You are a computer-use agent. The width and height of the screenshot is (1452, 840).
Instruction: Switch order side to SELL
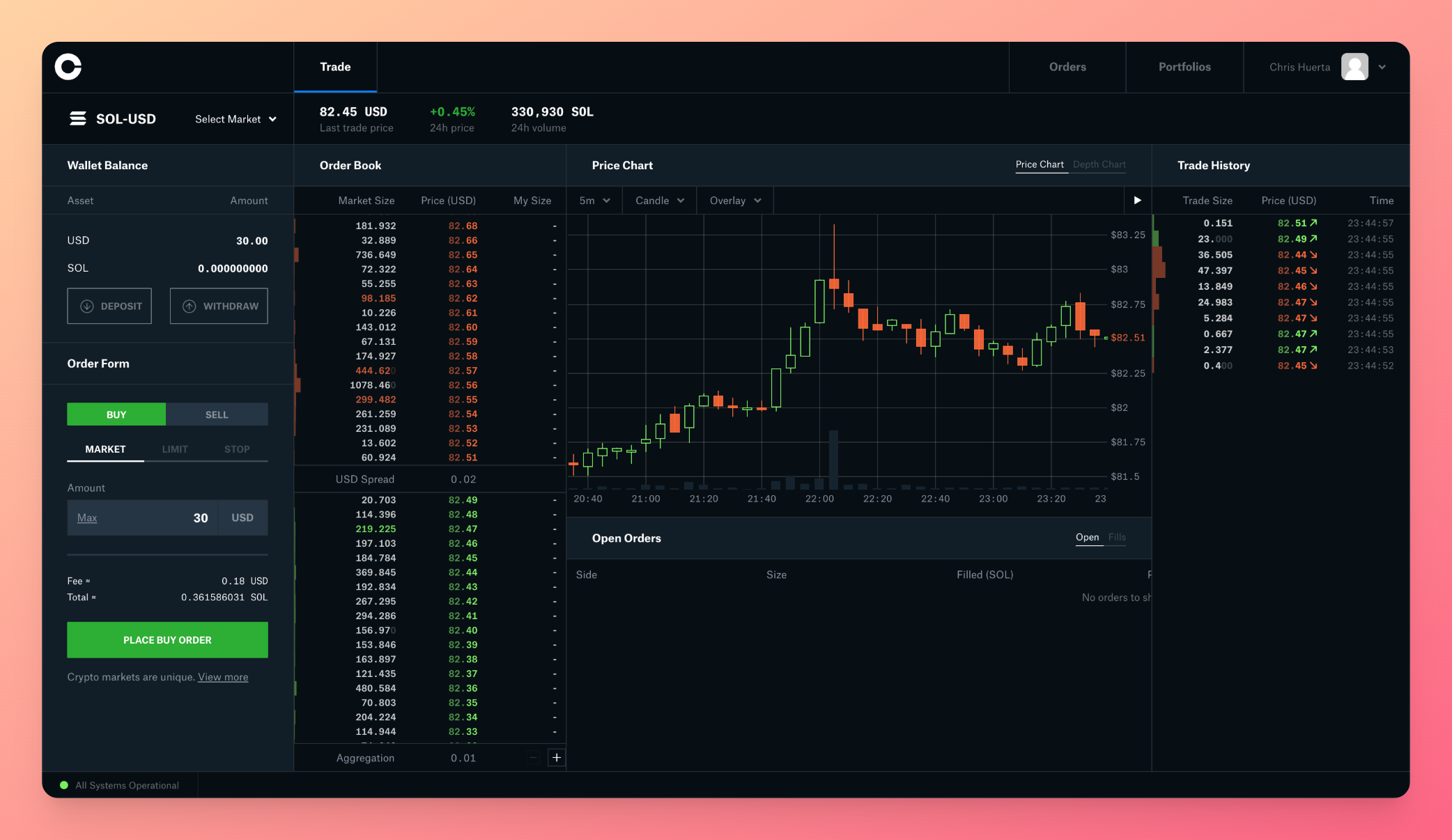pos(217,414)
